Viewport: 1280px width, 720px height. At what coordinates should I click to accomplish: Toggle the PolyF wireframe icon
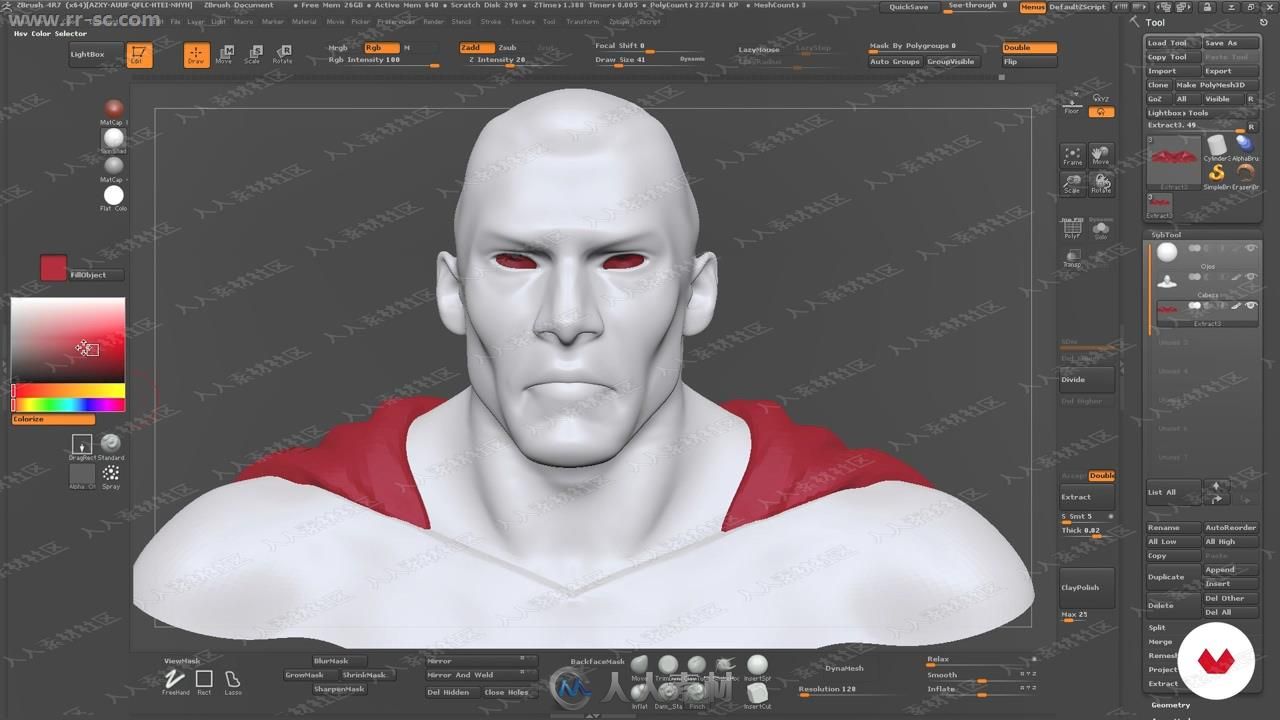point(1072,229)
